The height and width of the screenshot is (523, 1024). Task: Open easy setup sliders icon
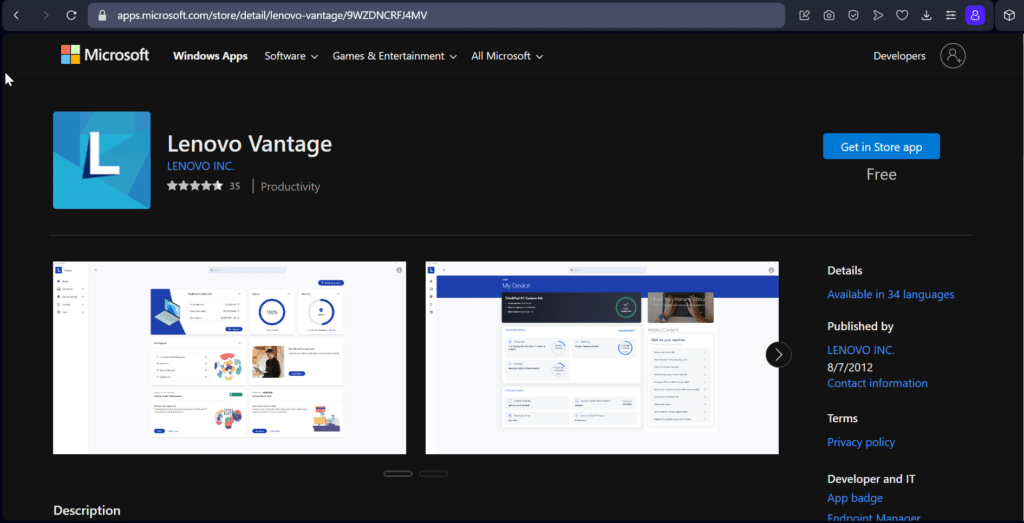(951, 15)
